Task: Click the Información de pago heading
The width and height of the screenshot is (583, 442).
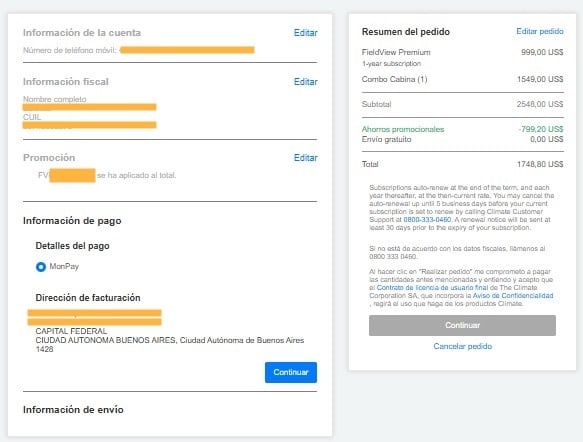Action: pyautogui.click(x=72, y=221)
